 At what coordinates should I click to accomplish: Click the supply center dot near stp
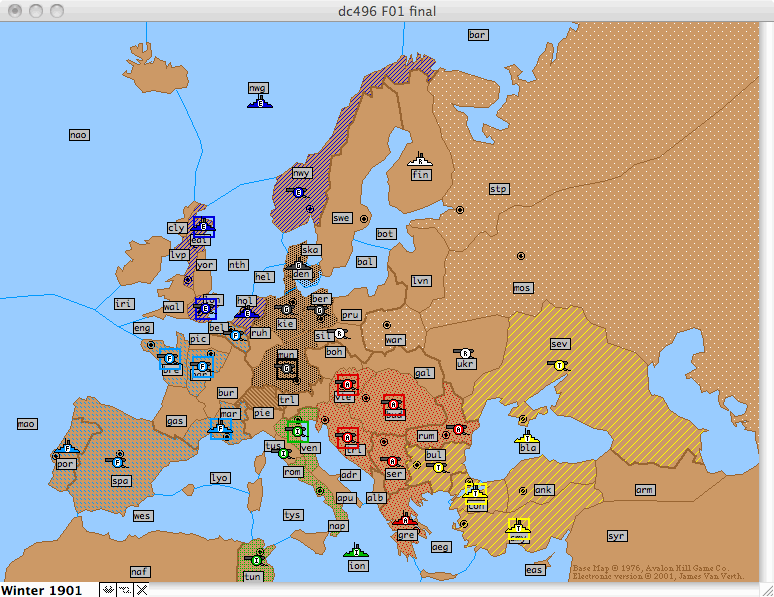tap(460, 210)
